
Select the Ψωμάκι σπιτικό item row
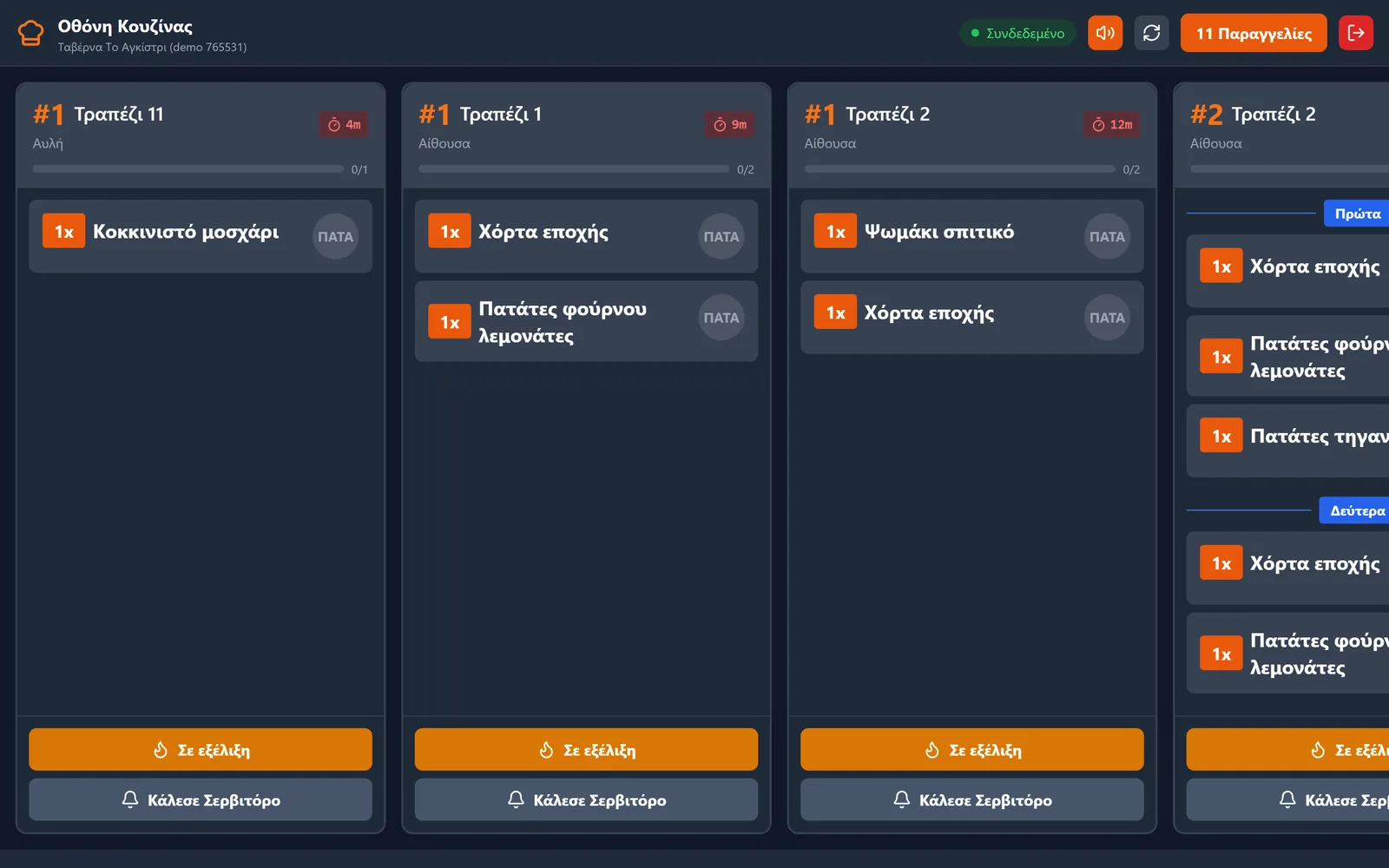(x=972, y=236)
